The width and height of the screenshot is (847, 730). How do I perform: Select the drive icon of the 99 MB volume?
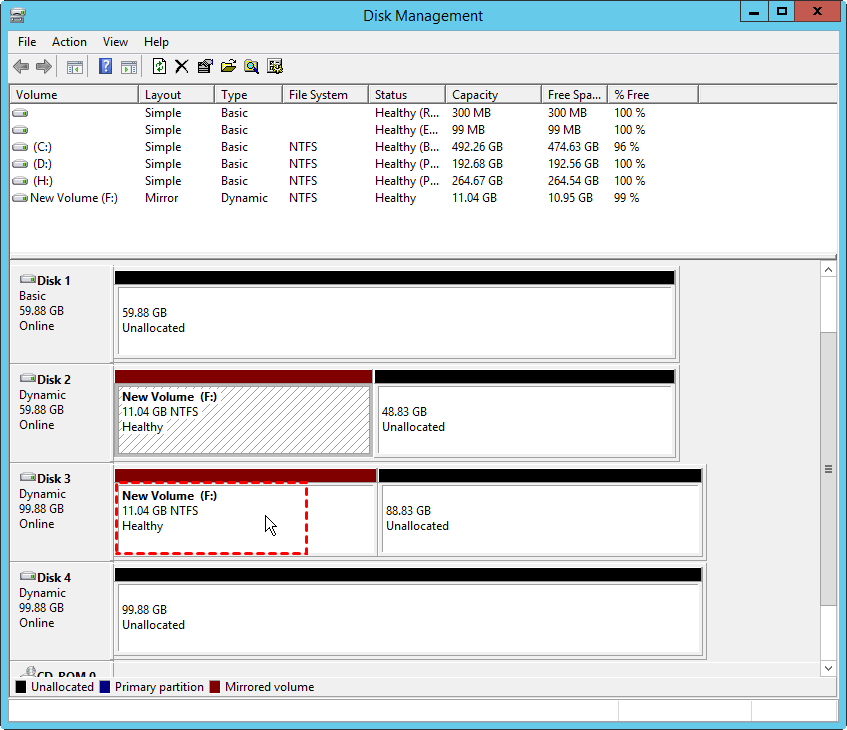click(x=20, y=130)
